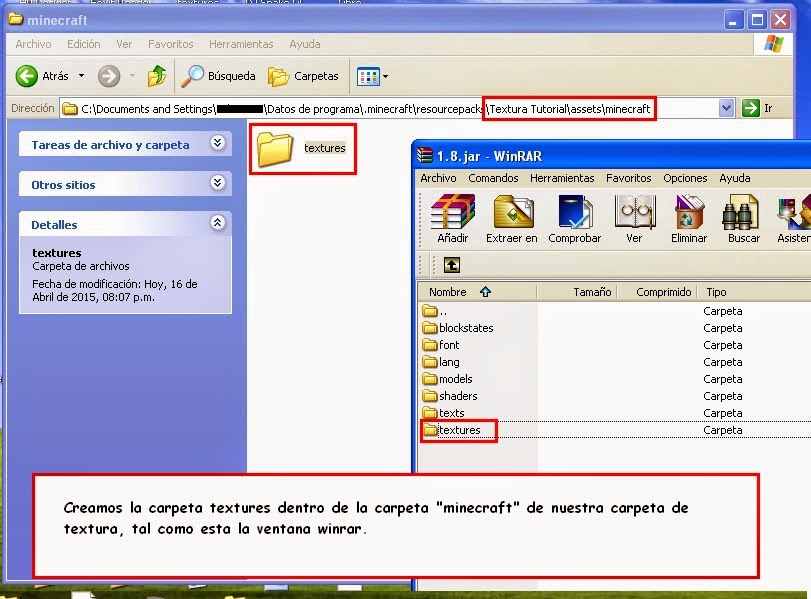Viewport: 811px width, 599px height.
Task: Expand the Otros sitios panel
Action: pos(218,183)
